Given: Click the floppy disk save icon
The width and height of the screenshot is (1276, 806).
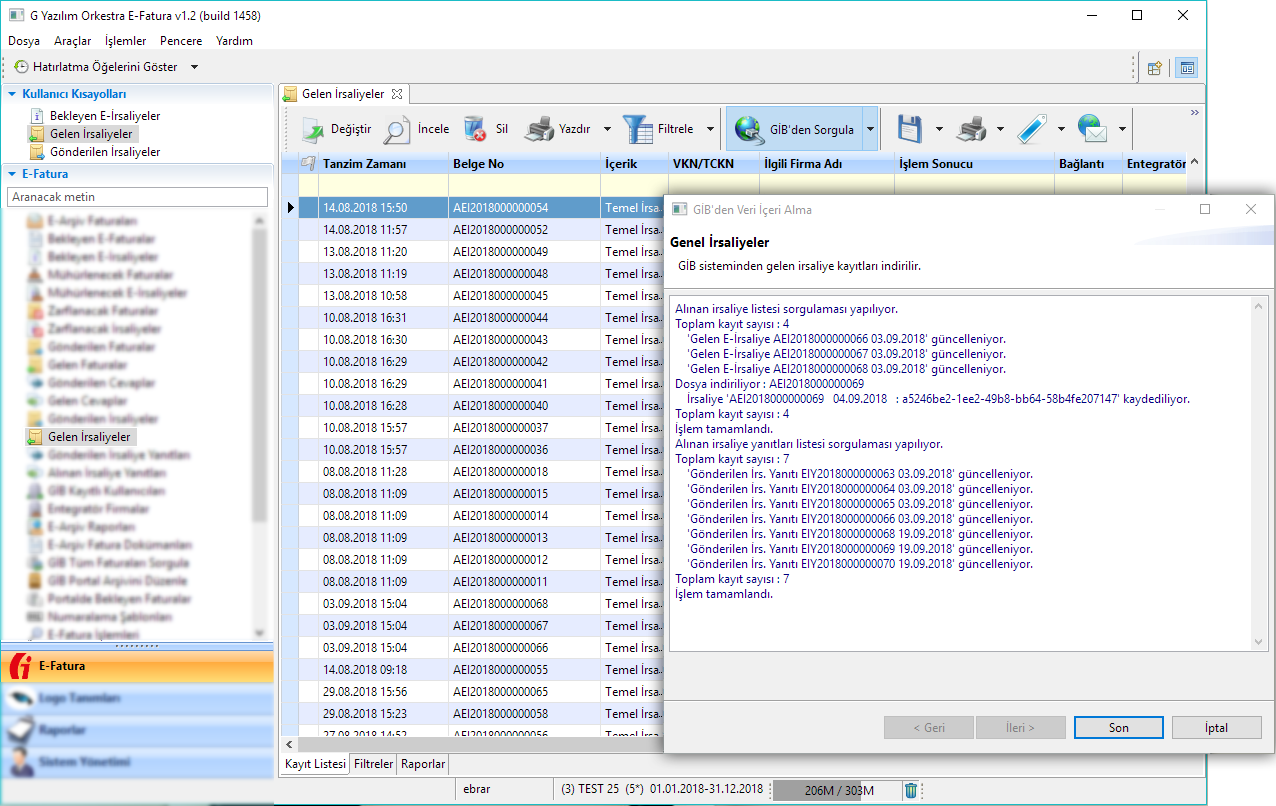Looking at the screenshot, I should tap(908, 129).
